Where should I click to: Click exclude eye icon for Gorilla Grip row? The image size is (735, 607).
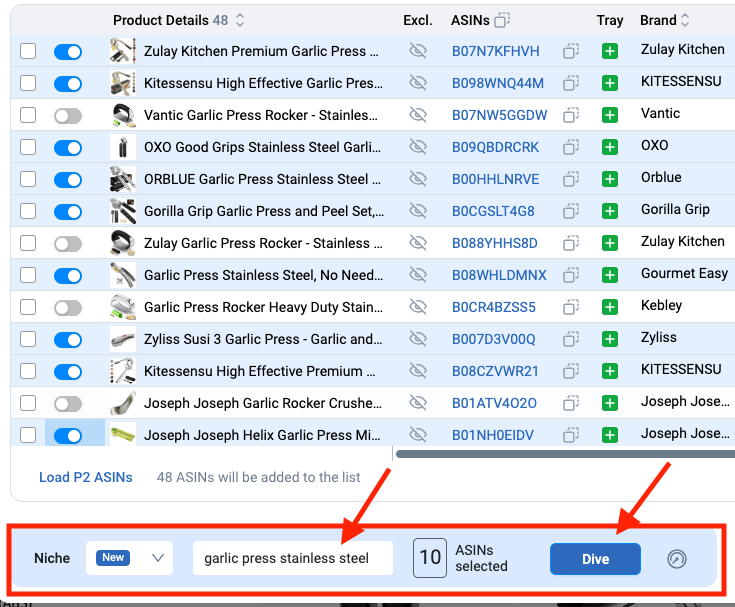417,210
